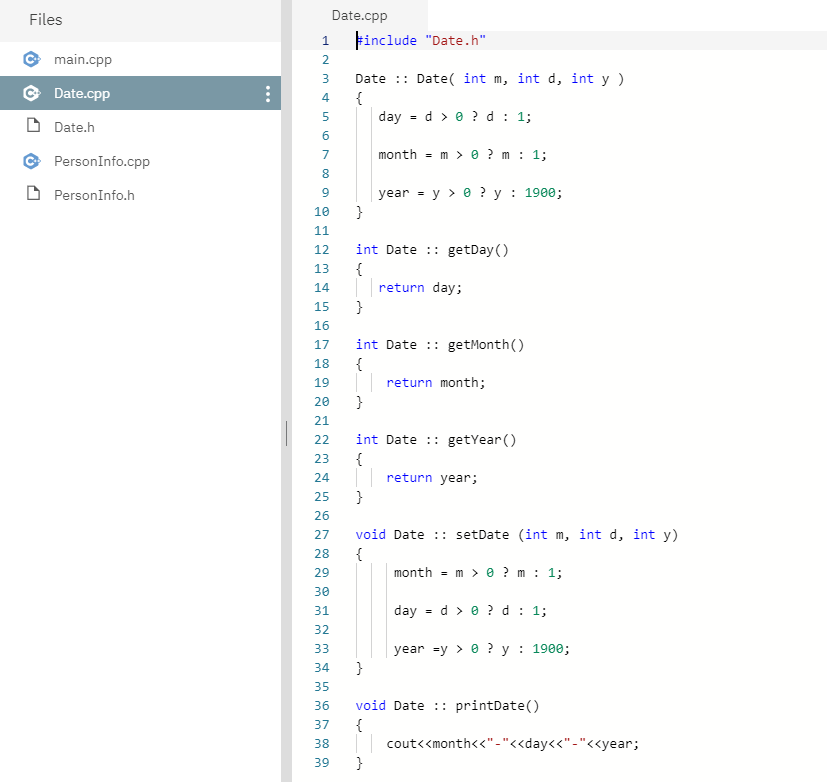The height and width of the screenshot is (782, 827).
Task: Click the Date :: Date constructor signature
Action: [489, 79]
